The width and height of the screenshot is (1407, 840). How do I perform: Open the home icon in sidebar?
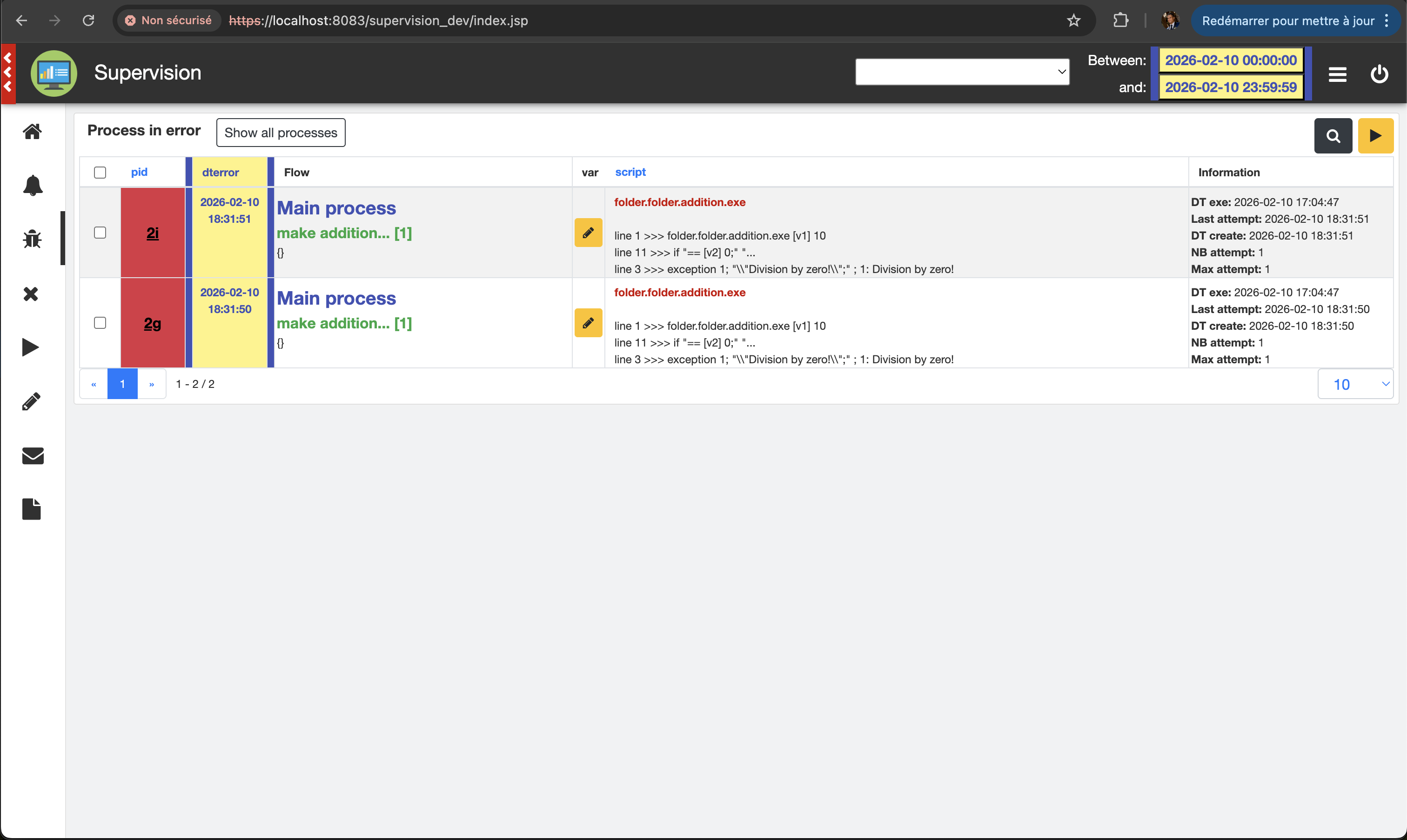pos(32,131)
